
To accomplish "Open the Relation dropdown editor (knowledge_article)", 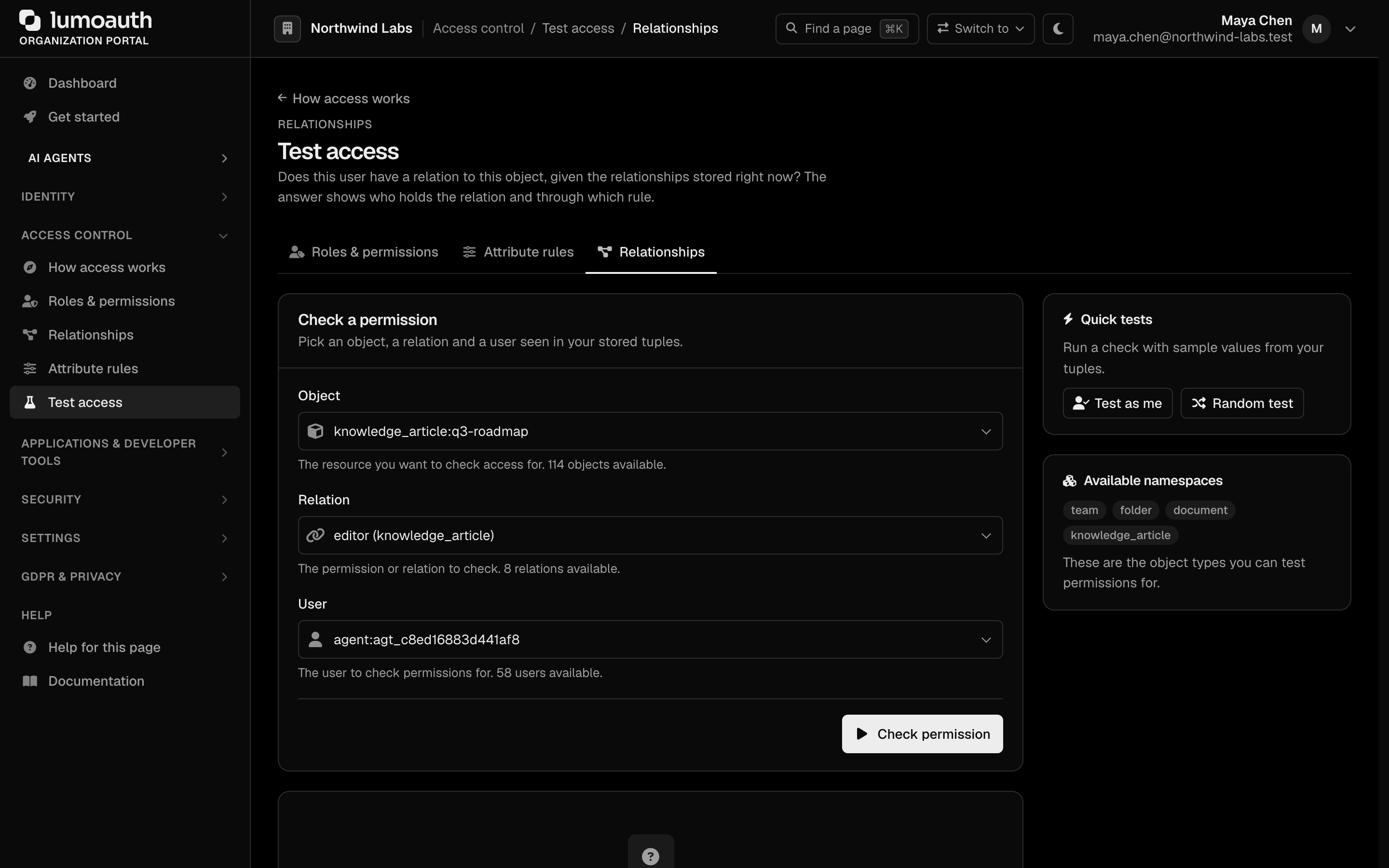I will pos(650,536).
